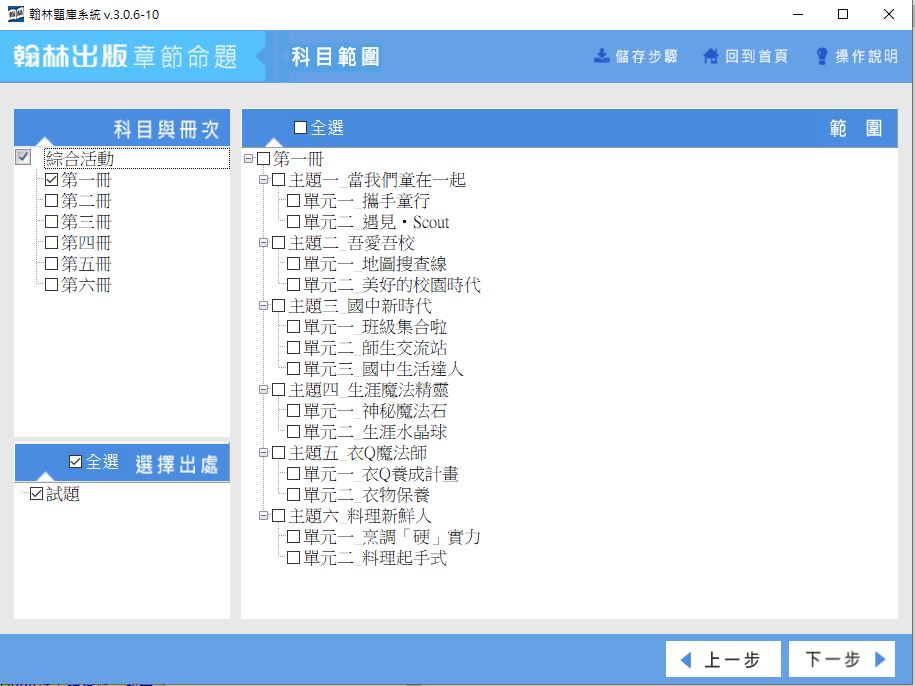Click the 操作說明 lightbulb icon

(822, 56)
